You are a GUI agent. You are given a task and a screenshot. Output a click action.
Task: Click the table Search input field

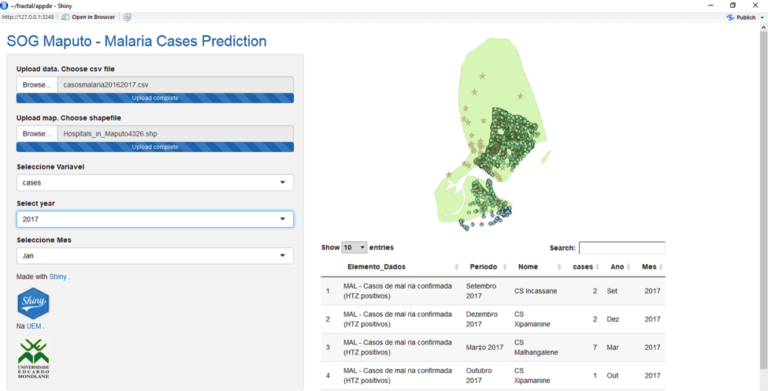tap(622, 248)
